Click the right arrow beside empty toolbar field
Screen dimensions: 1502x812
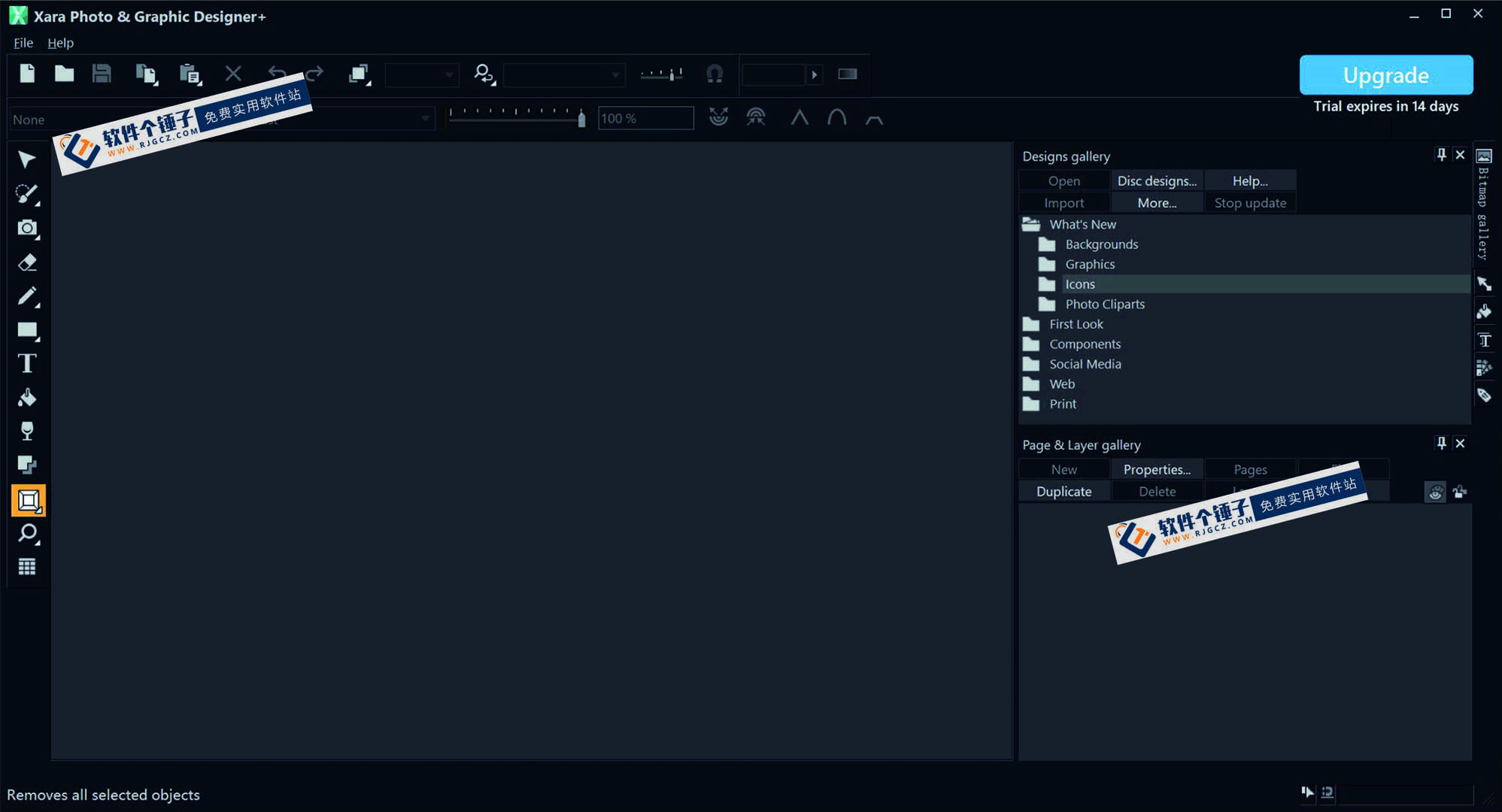814,74
